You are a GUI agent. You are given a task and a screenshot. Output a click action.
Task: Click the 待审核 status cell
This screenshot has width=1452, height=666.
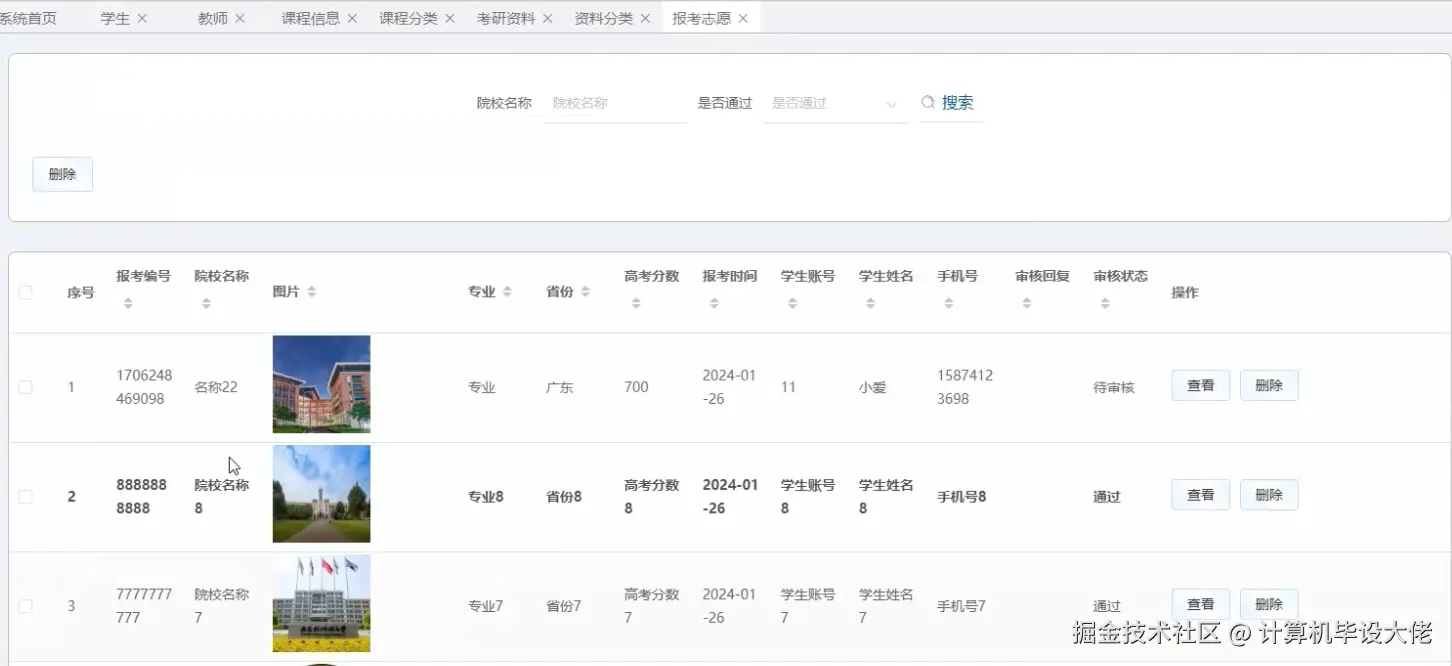1114,387
